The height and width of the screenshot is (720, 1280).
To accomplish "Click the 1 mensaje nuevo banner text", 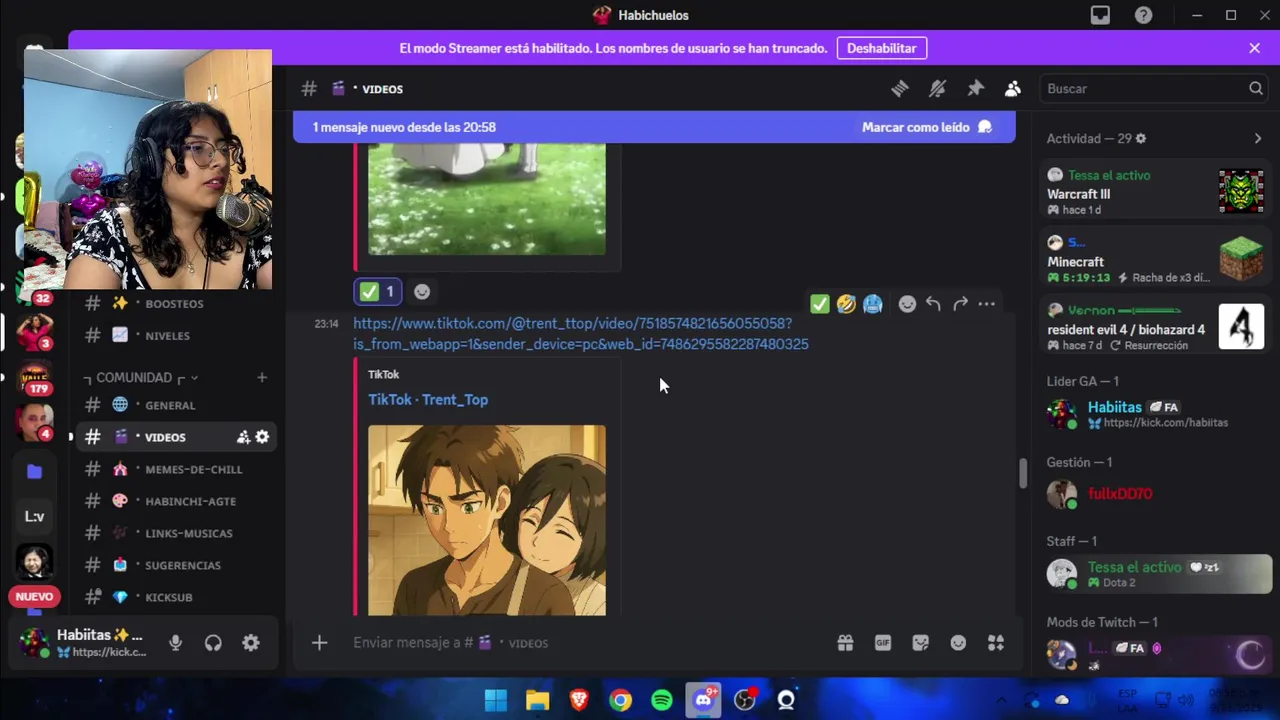I will [404, 127].
